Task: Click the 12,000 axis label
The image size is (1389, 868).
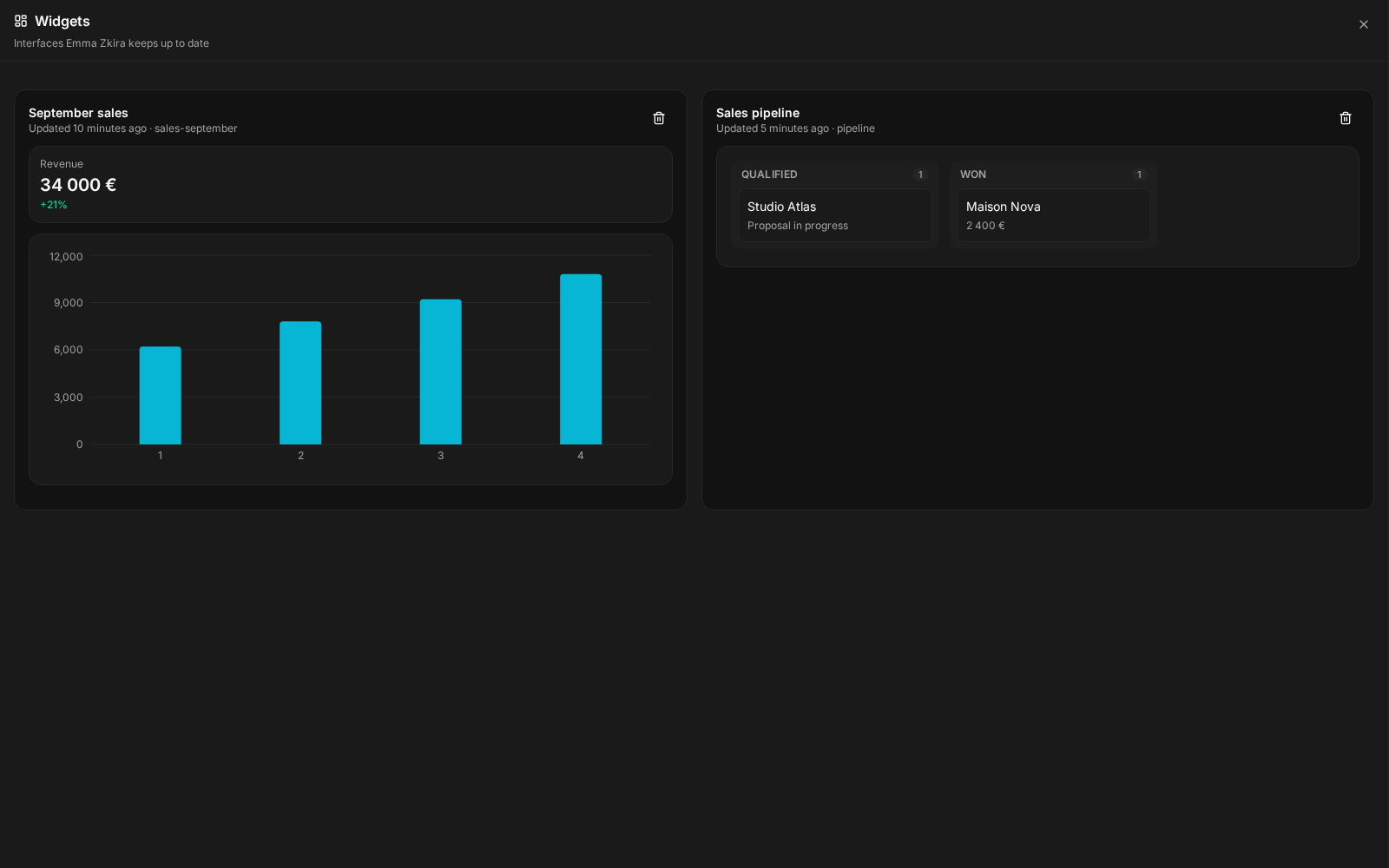Action: point(66,257)
